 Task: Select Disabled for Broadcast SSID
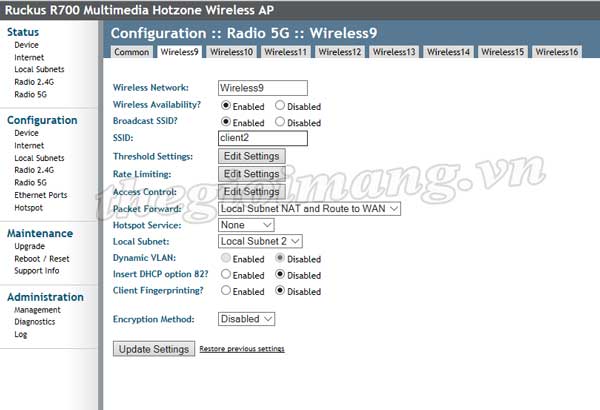pyautogui.click(x=280, y=122)
